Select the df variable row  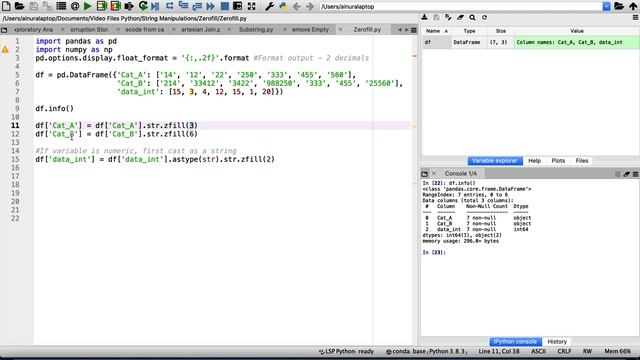530,42
